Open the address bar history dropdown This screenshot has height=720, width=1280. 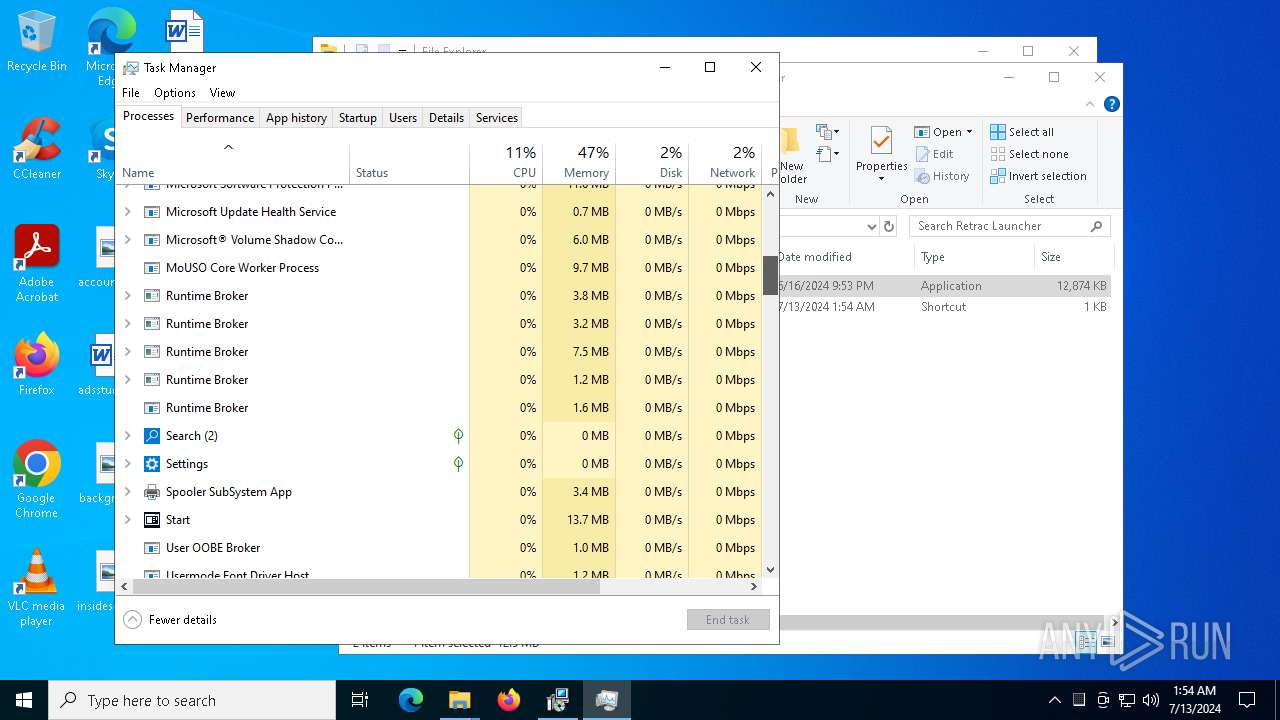click(x=871, y=226)
